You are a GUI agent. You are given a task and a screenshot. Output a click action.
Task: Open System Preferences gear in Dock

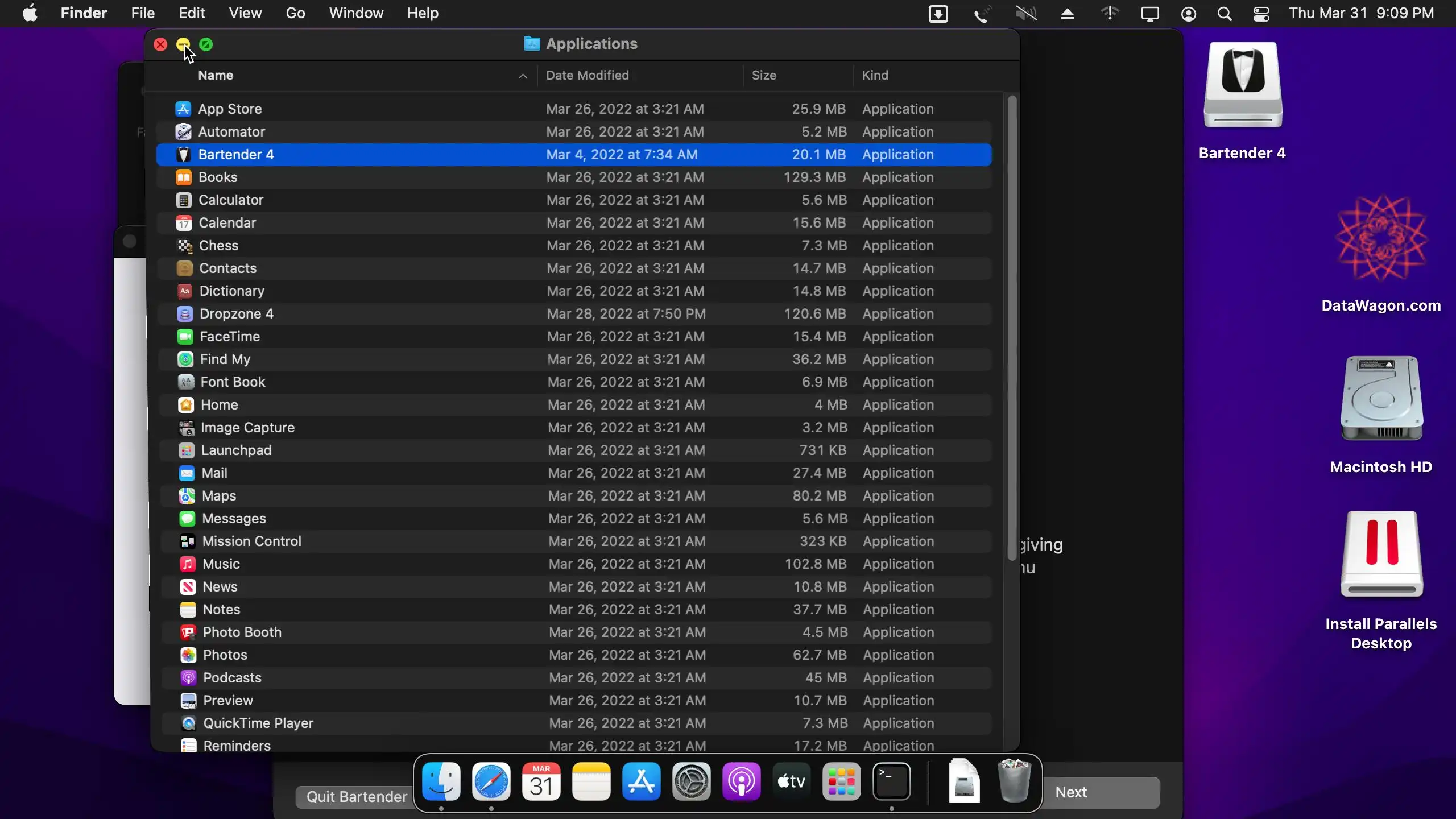click(691, 782)
